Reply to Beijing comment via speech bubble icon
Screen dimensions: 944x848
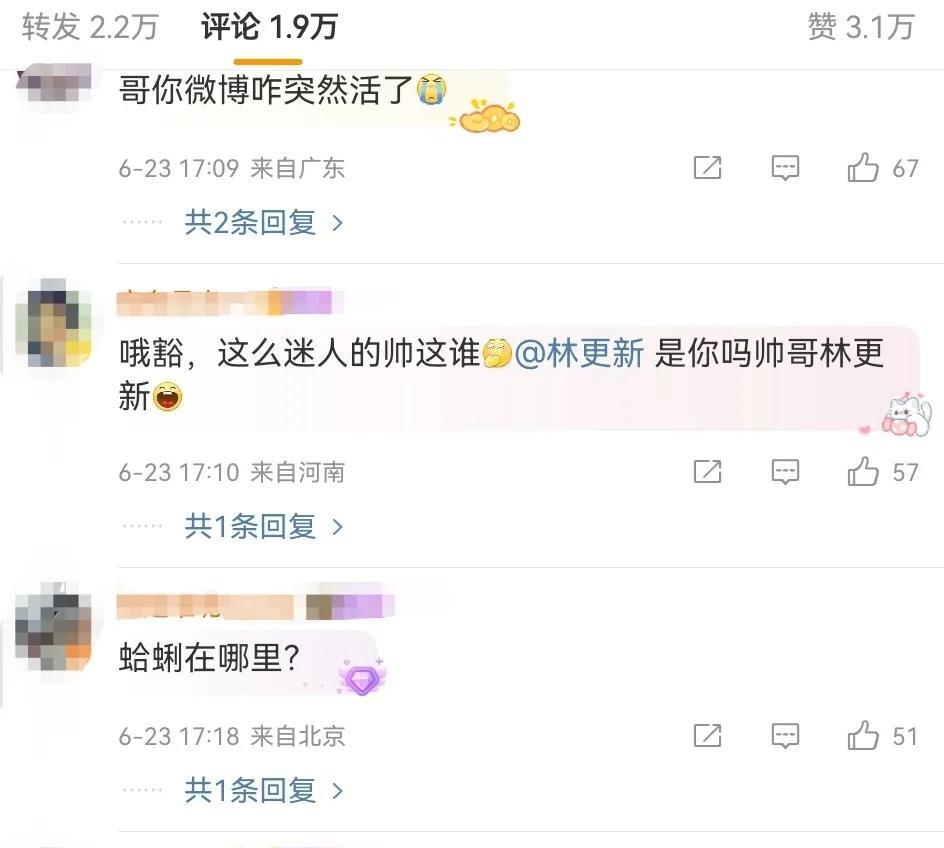785,735
